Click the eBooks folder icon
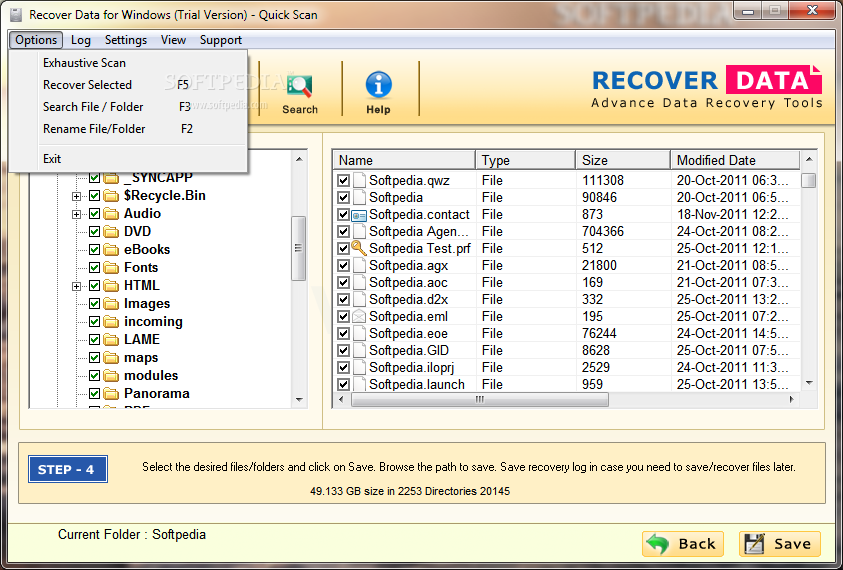This screenshot has width=843, height=570. (111, 250)
